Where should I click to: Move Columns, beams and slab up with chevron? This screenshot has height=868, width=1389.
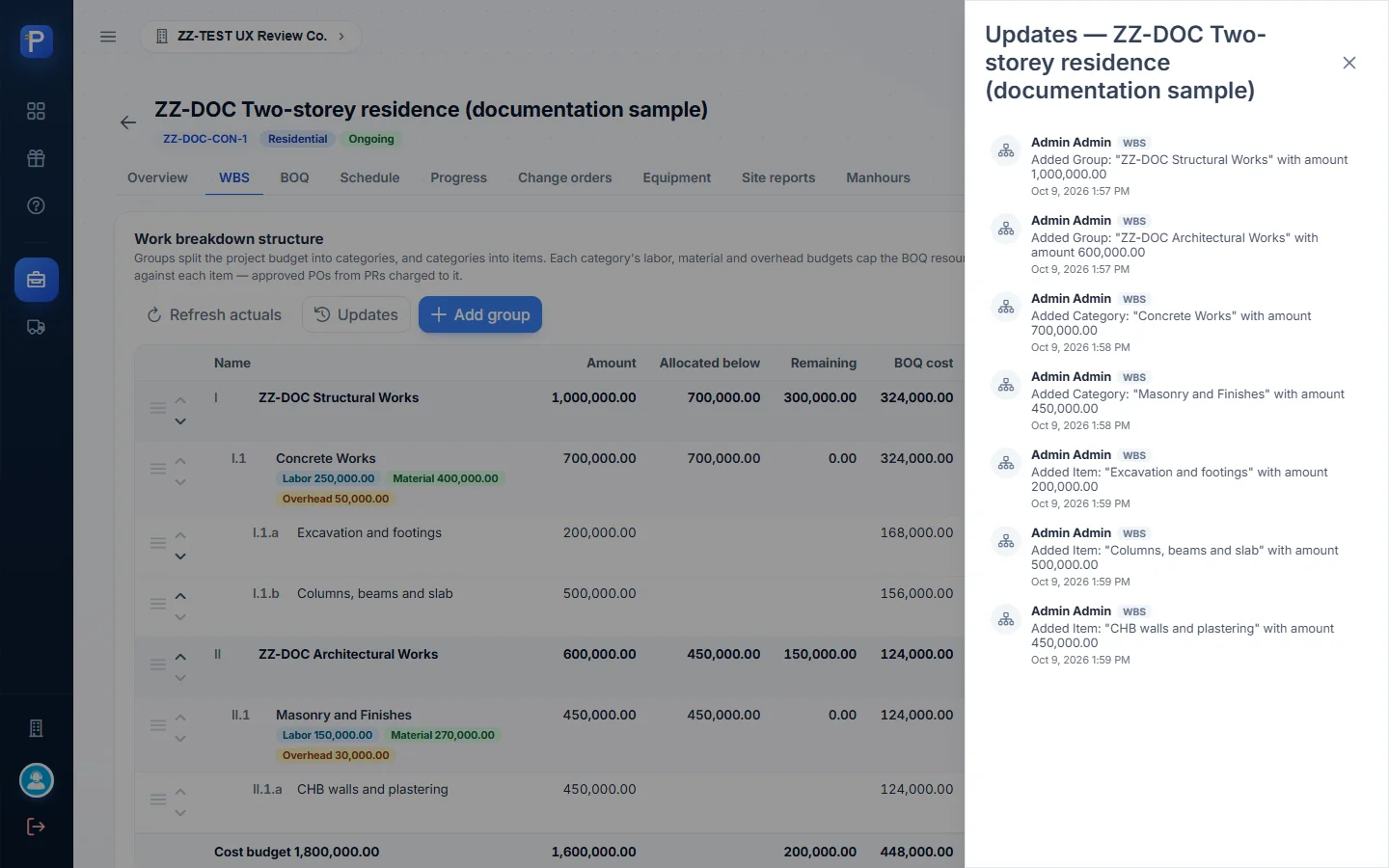click(x=180, y=596)
